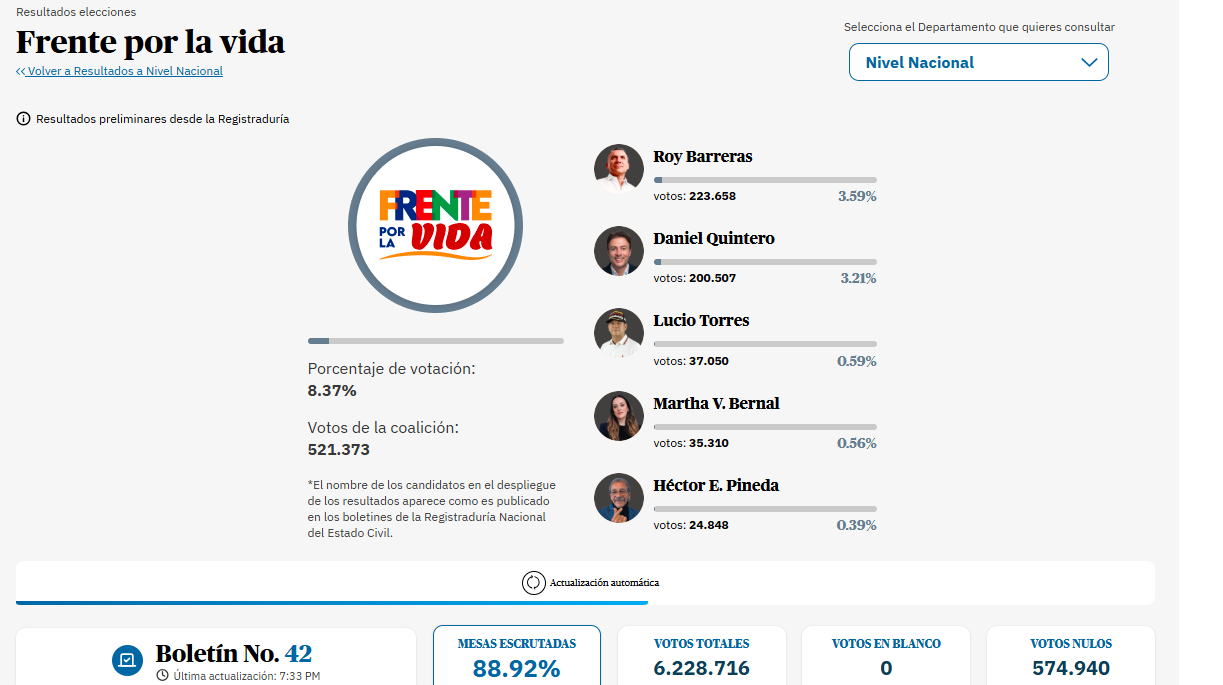Screen dimensions: 1223x685
Task: Click Roy Barreras's vote progress bar
Action: pyautogui.click(x=764, y=180)
